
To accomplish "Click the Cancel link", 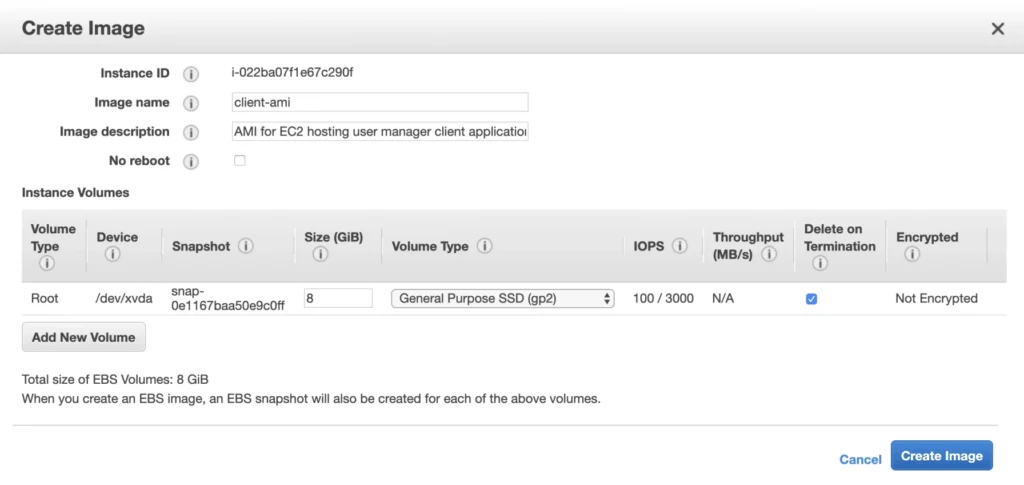I will pyautogui.click(x=860, y=460).
